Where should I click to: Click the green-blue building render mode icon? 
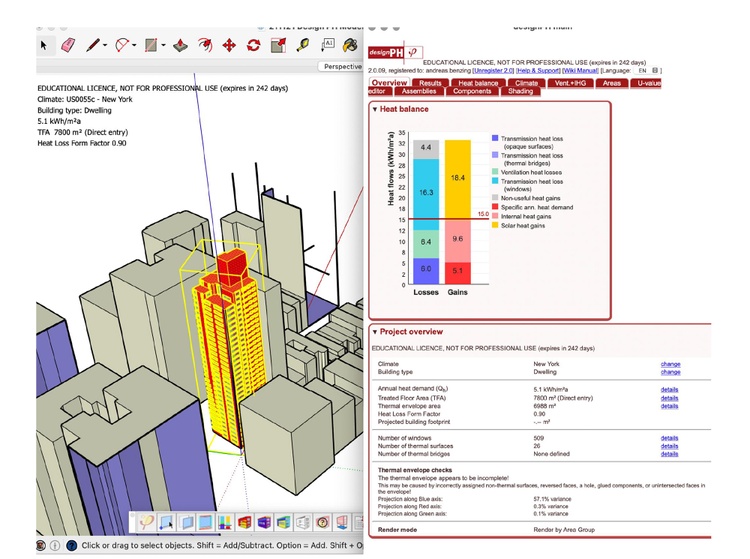coord(284,522)
